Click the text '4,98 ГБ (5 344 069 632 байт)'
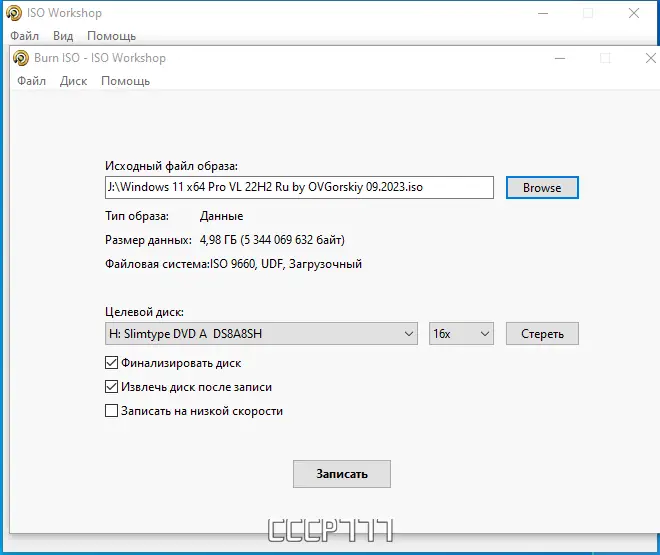This screenshot has height=555, width=660. (272, 240)
